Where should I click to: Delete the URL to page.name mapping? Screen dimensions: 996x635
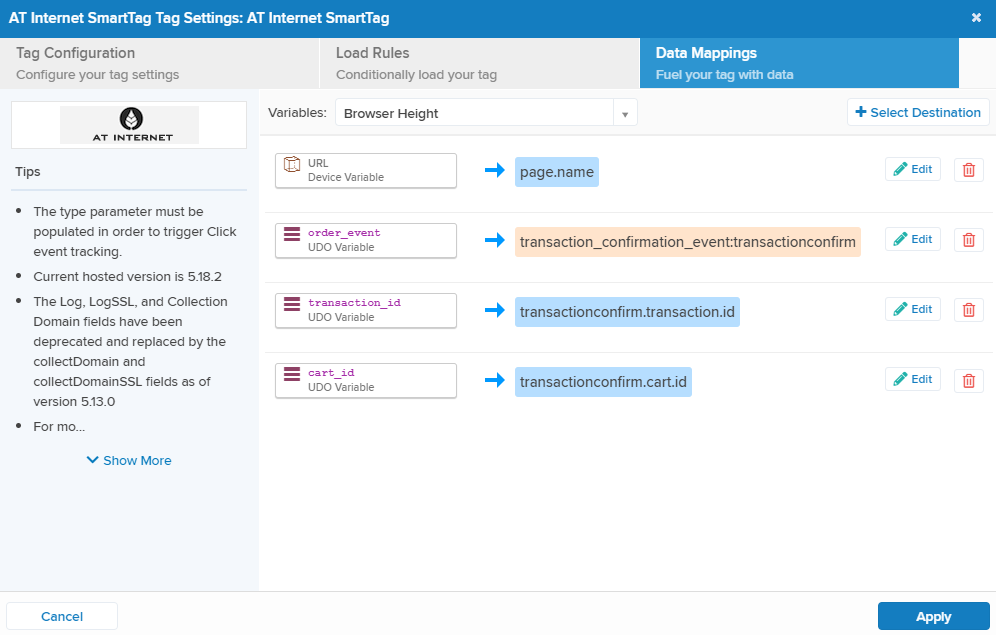(x=968, y=170)
